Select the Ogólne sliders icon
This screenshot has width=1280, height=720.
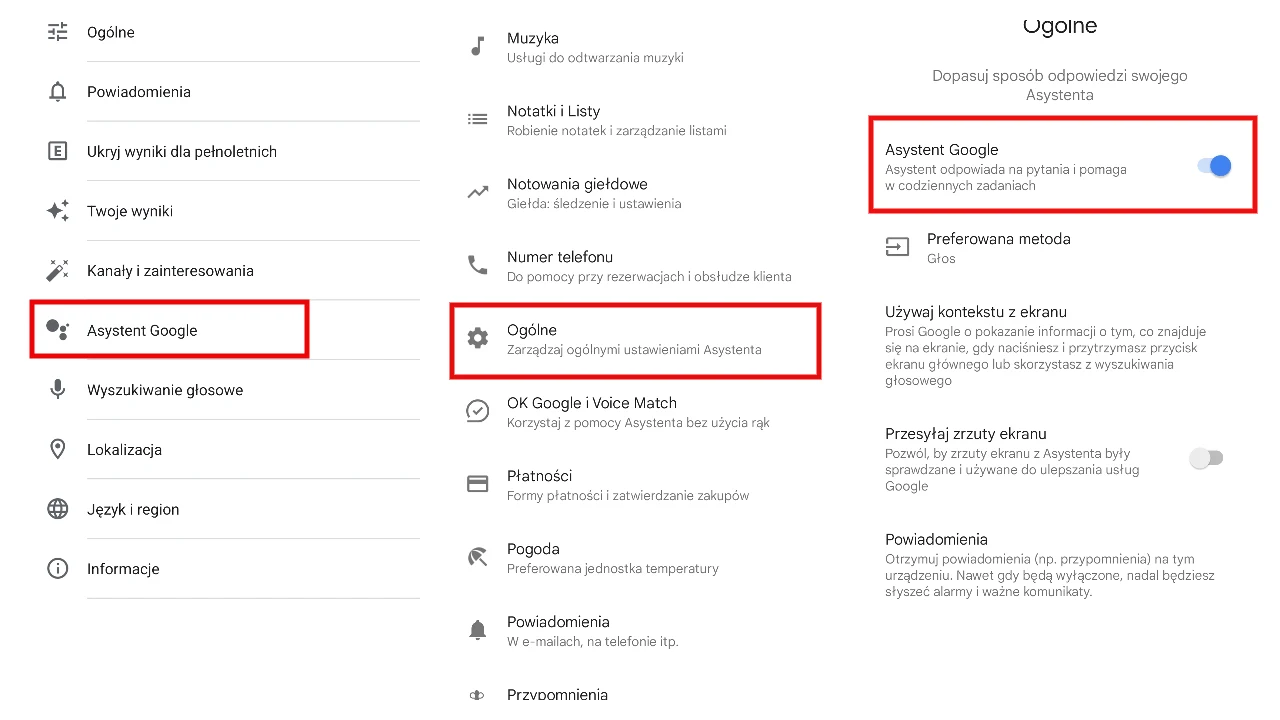57,32
